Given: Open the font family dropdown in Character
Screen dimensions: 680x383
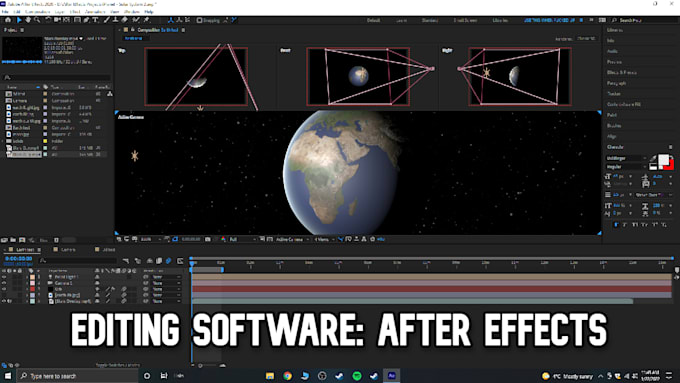Looking at the screenshot, I should (626, 158).
